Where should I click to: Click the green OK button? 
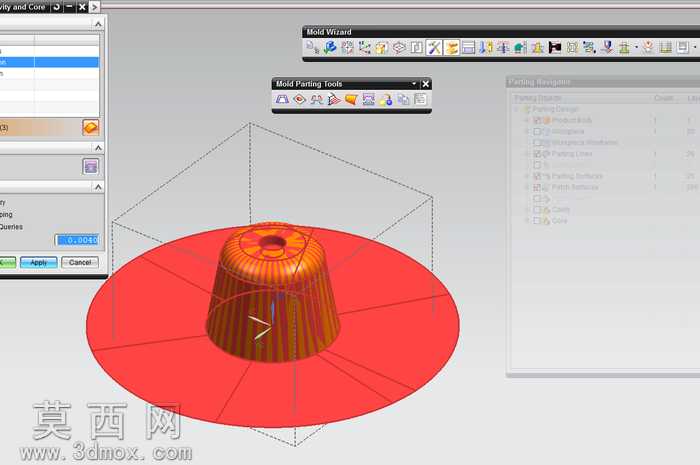(8, 262)
